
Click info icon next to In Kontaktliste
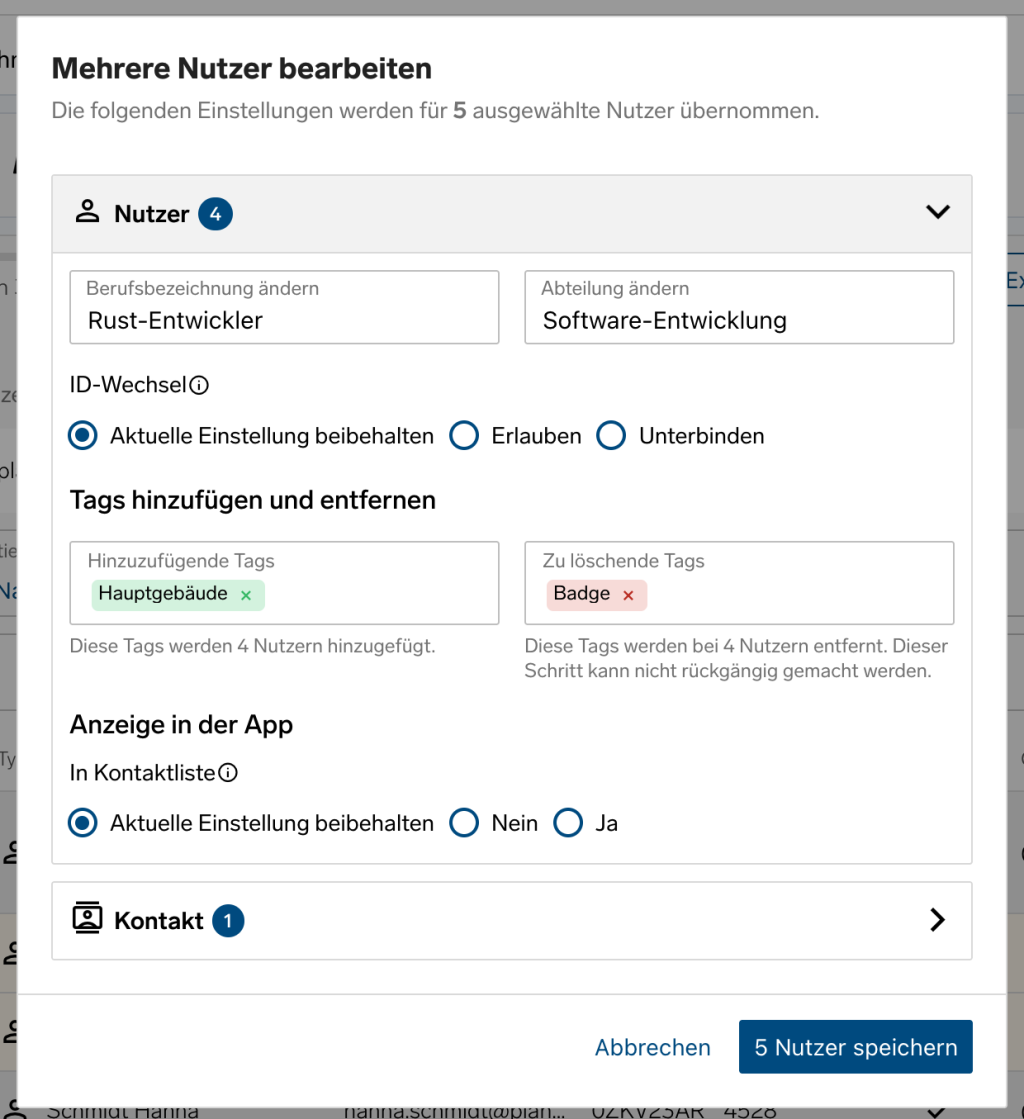[x=228, y=773]
